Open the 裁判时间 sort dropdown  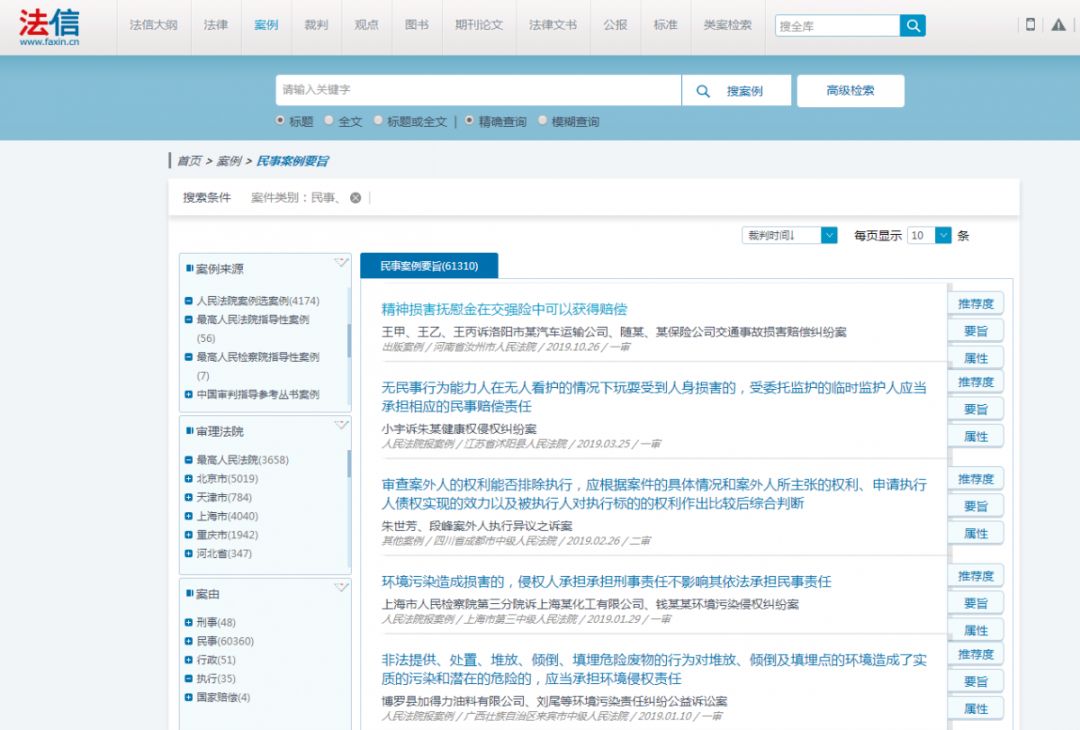pos(828,235)
